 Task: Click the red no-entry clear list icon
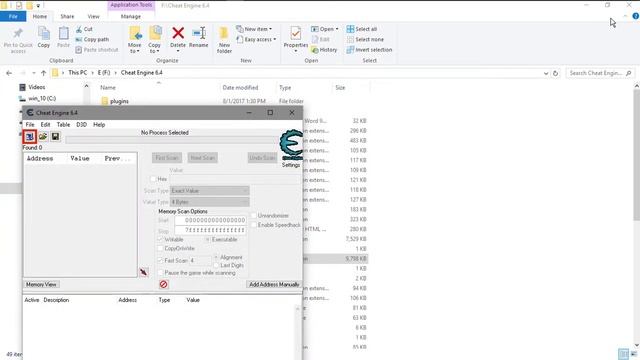(x=164, y=284)
